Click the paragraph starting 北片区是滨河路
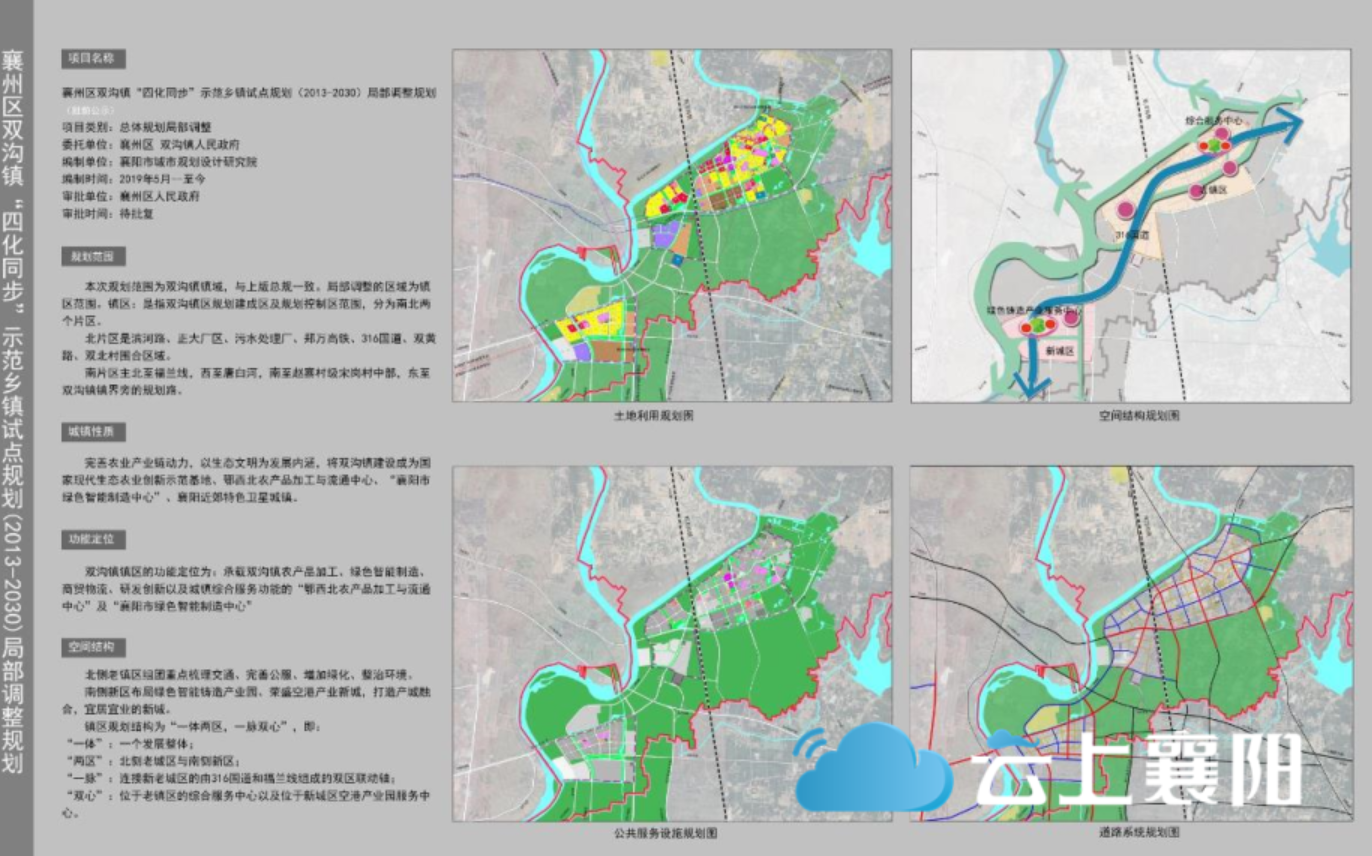The width and height of the screenshot is (1372, 856). click(248, 347)
